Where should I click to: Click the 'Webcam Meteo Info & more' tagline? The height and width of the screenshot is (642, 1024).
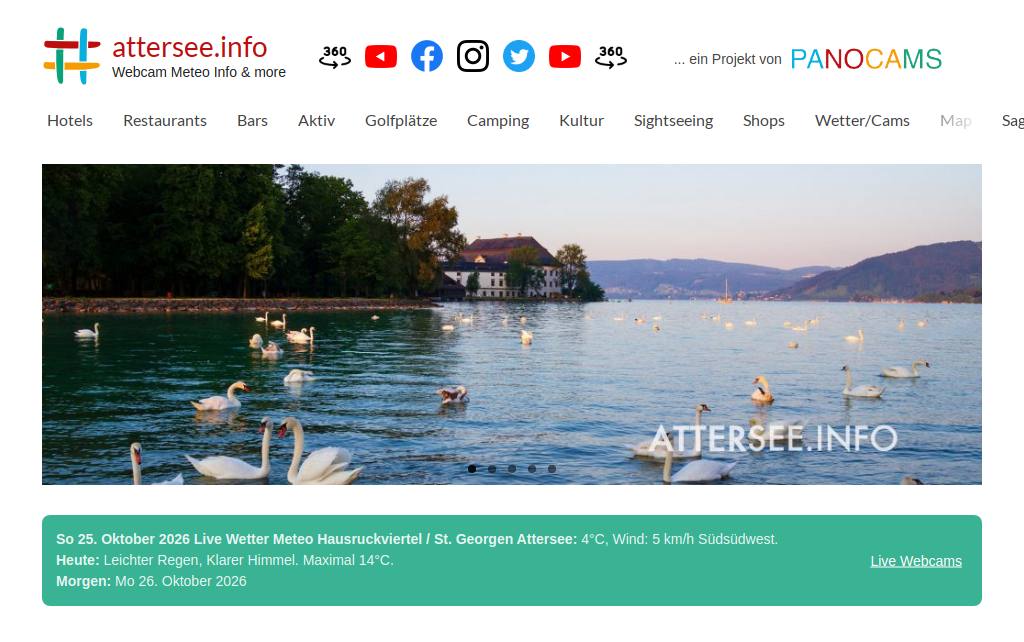point(199,72)
